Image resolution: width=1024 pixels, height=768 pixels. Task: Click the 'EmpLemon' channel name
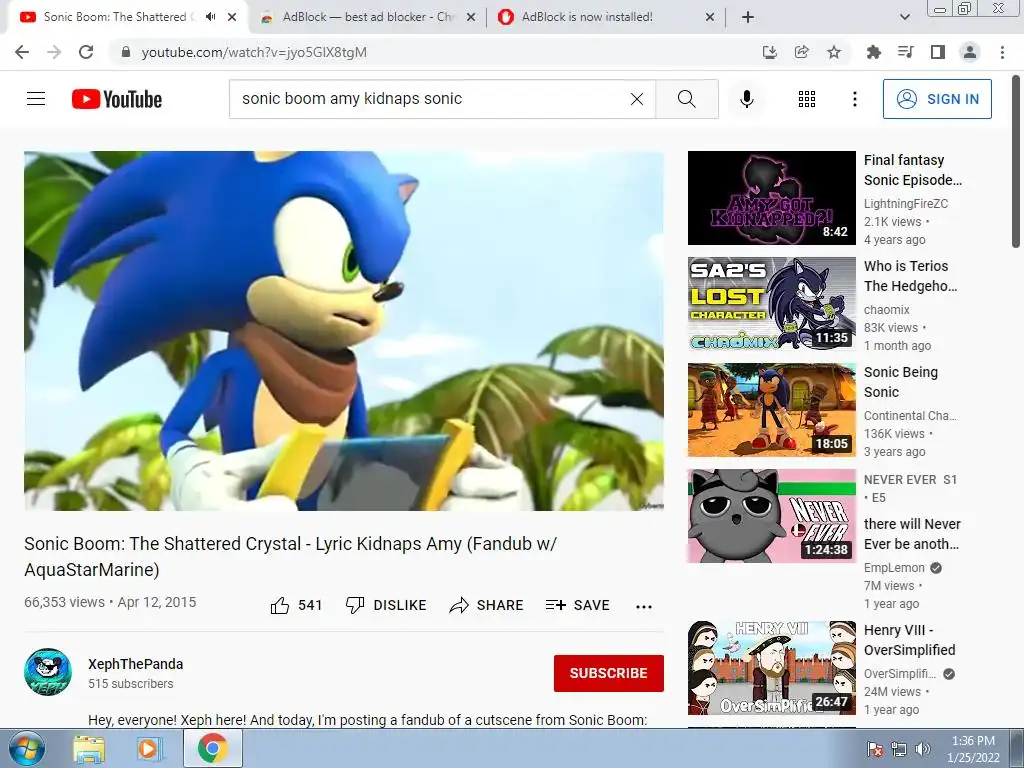(x=894, y=568)
